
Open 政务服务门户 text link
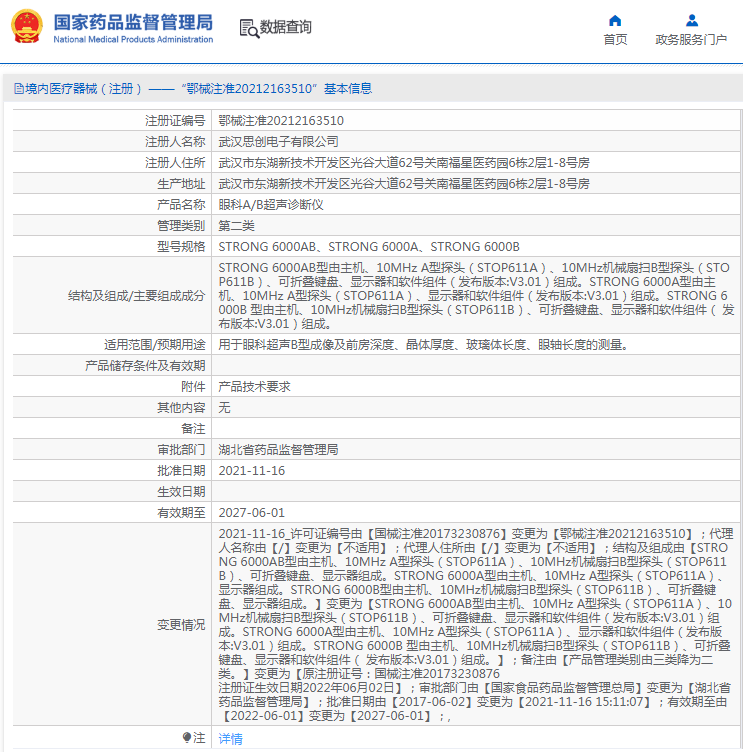click(691, 39)
